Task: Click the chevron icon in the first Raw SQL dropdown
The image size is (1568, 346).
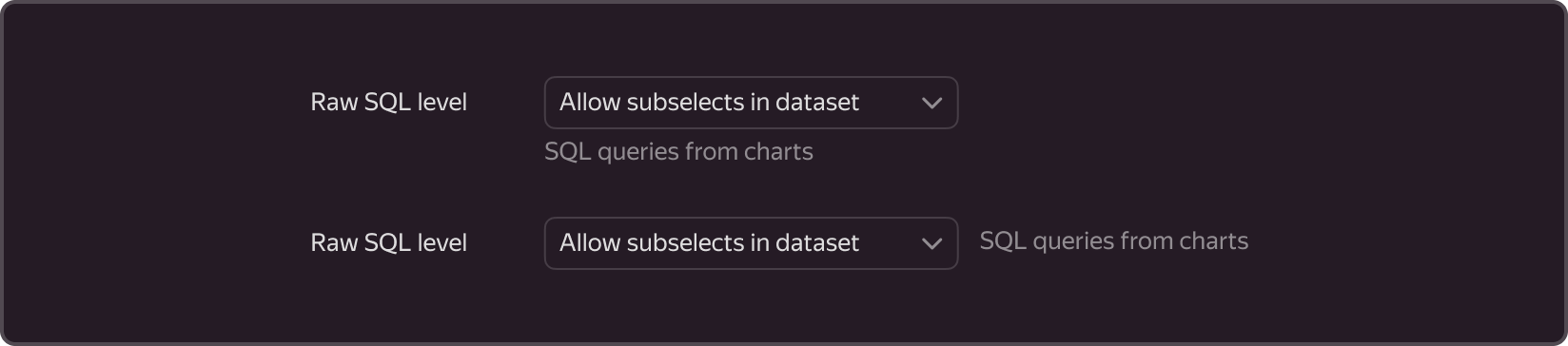Action: (x=931, y=103)
